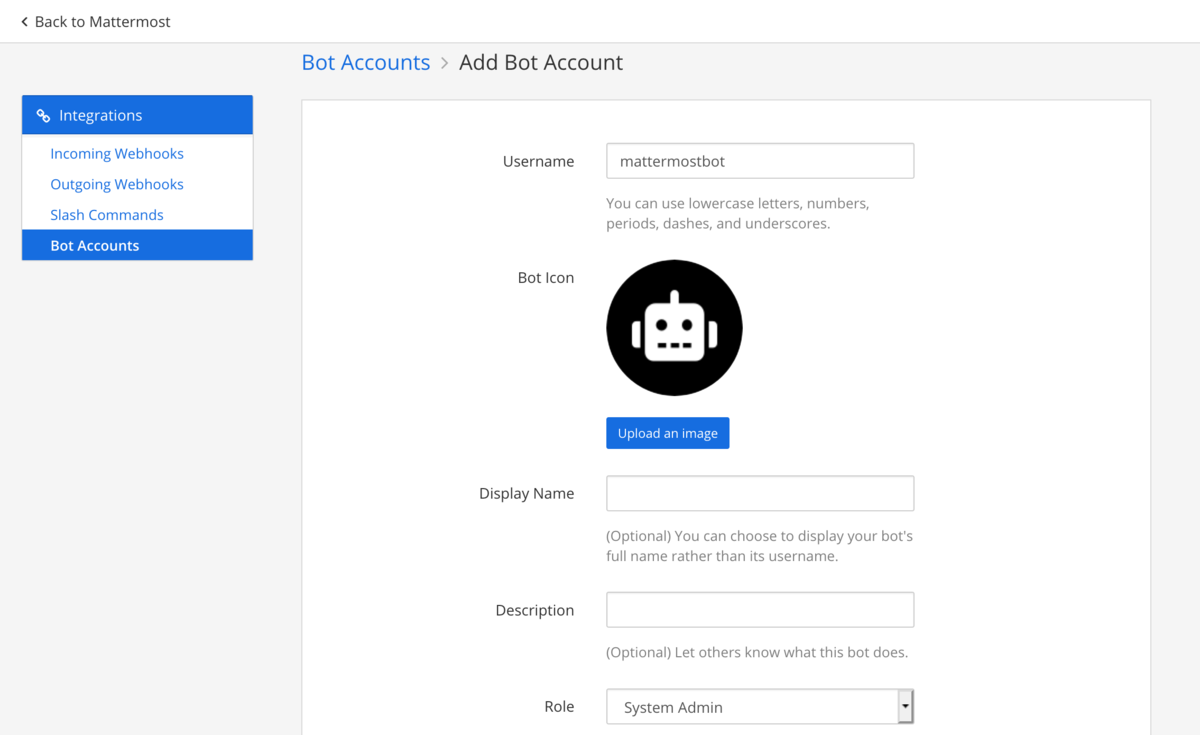This screenshot has height=735, width=1200.
Task: Click the robot bot icon image
Action: pos(674,328)
